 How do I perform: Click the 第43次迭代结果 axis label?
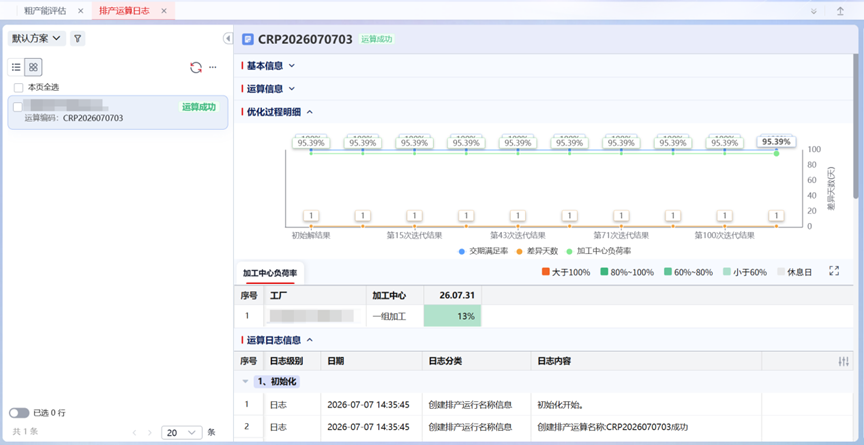tap(518, 235)
